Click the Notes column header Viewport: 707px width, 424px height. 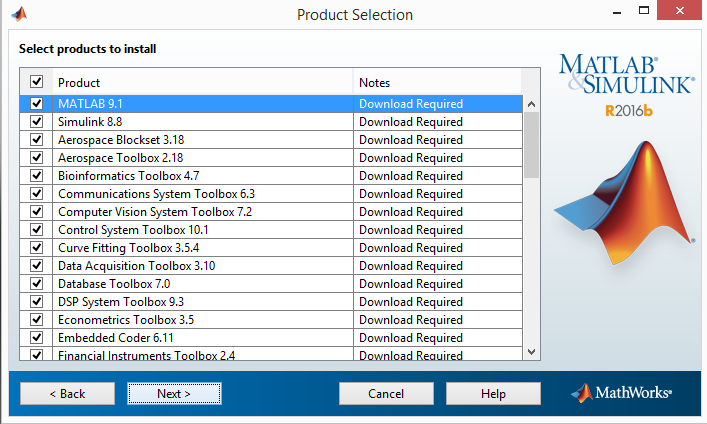pyautogui.click(x=436, y=82)
